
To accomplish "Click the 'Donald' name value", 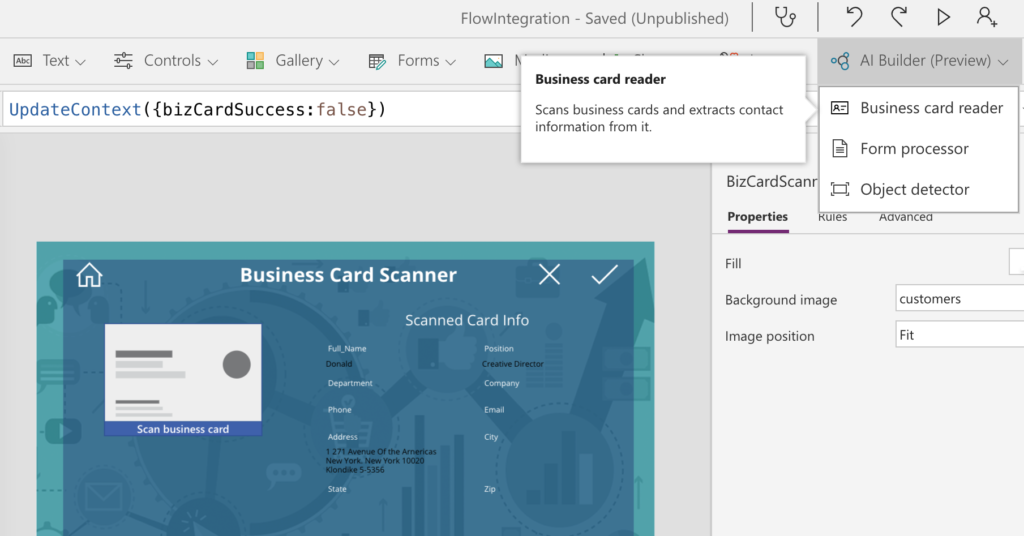I will click(339, 364).
